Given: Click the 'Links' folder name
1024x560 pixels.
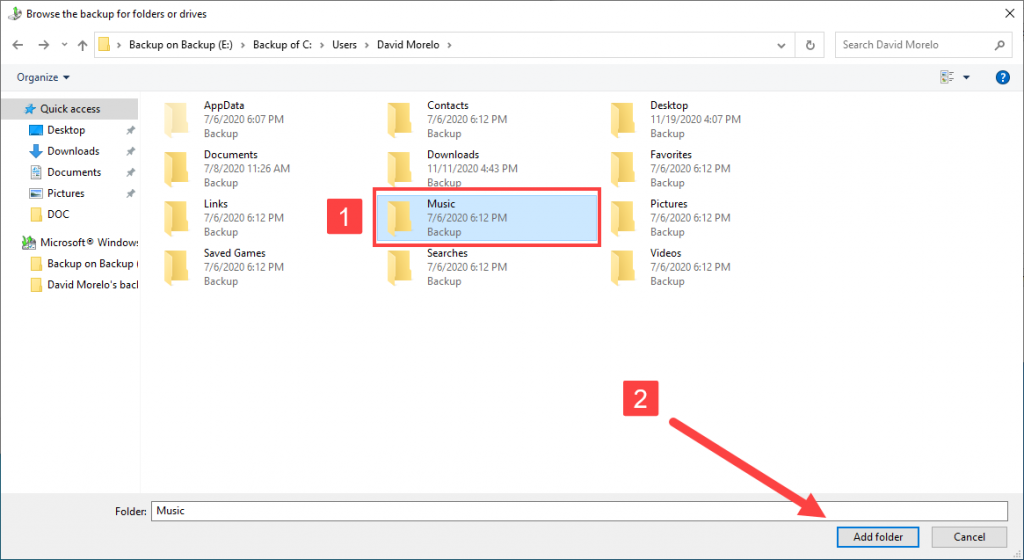Looking at the screenshot, I should click(x=216, y=204).
